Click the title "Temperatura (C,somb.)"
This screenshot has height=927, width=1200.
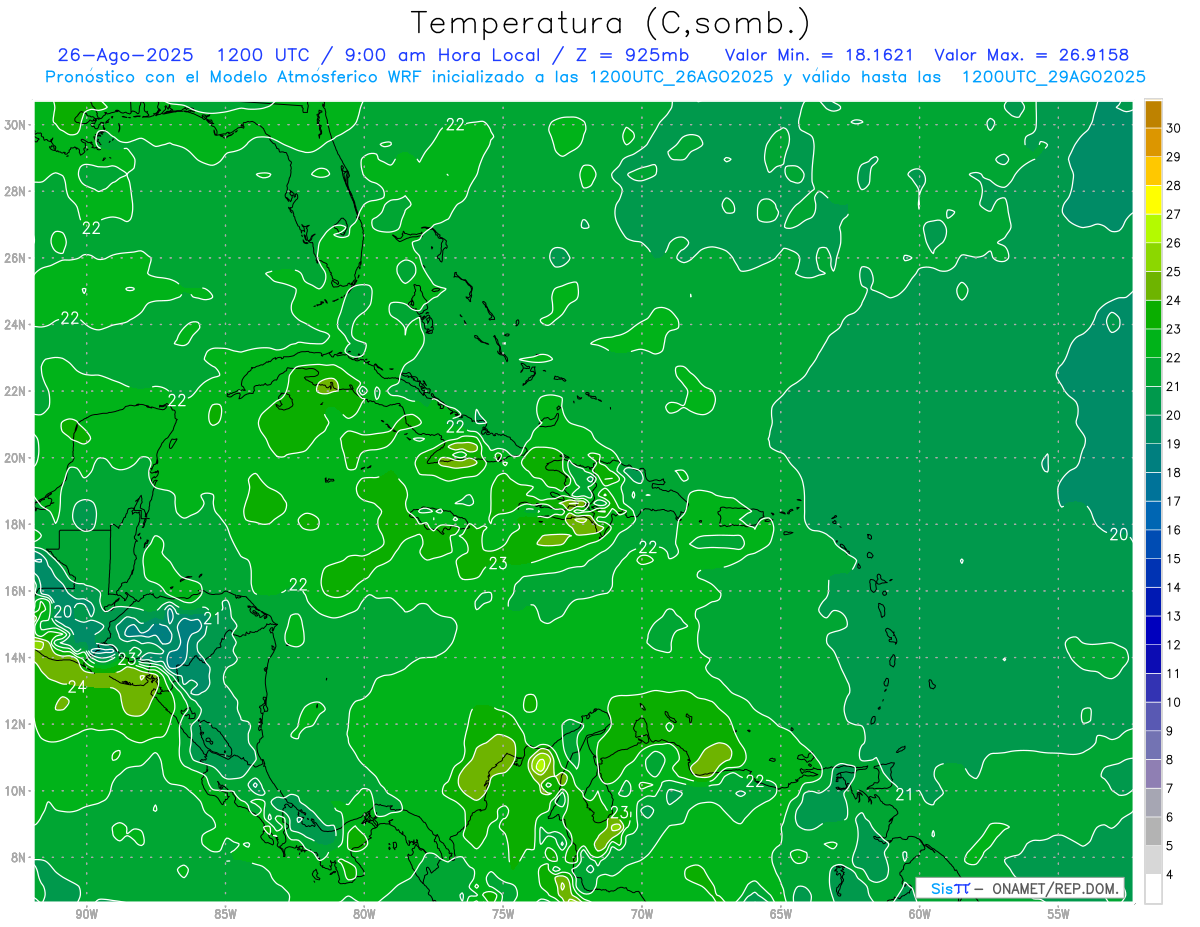coord(610,23)
